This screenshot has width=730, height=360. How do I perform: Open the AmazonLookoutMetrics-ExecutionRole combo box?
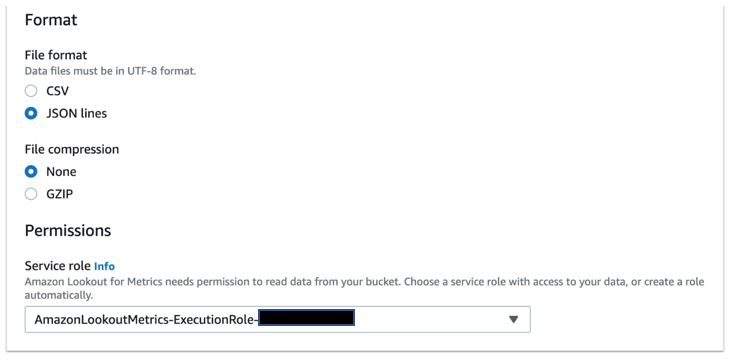tap(277, 319)
